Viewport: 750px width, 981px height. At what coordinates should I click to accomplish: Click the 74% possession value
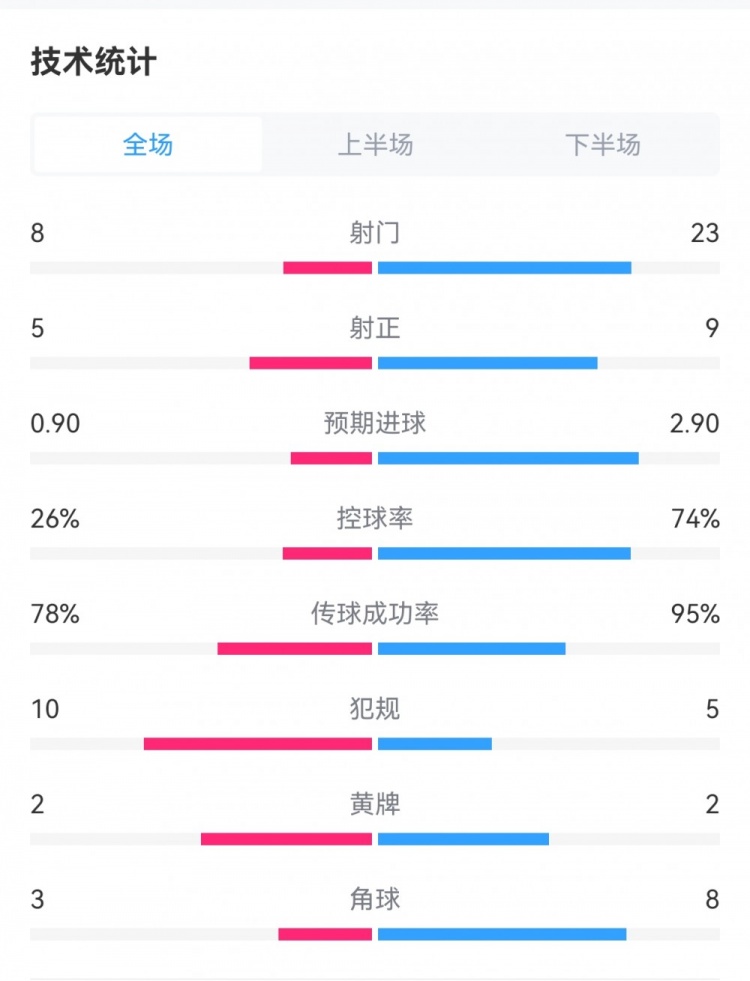(696, 518)
